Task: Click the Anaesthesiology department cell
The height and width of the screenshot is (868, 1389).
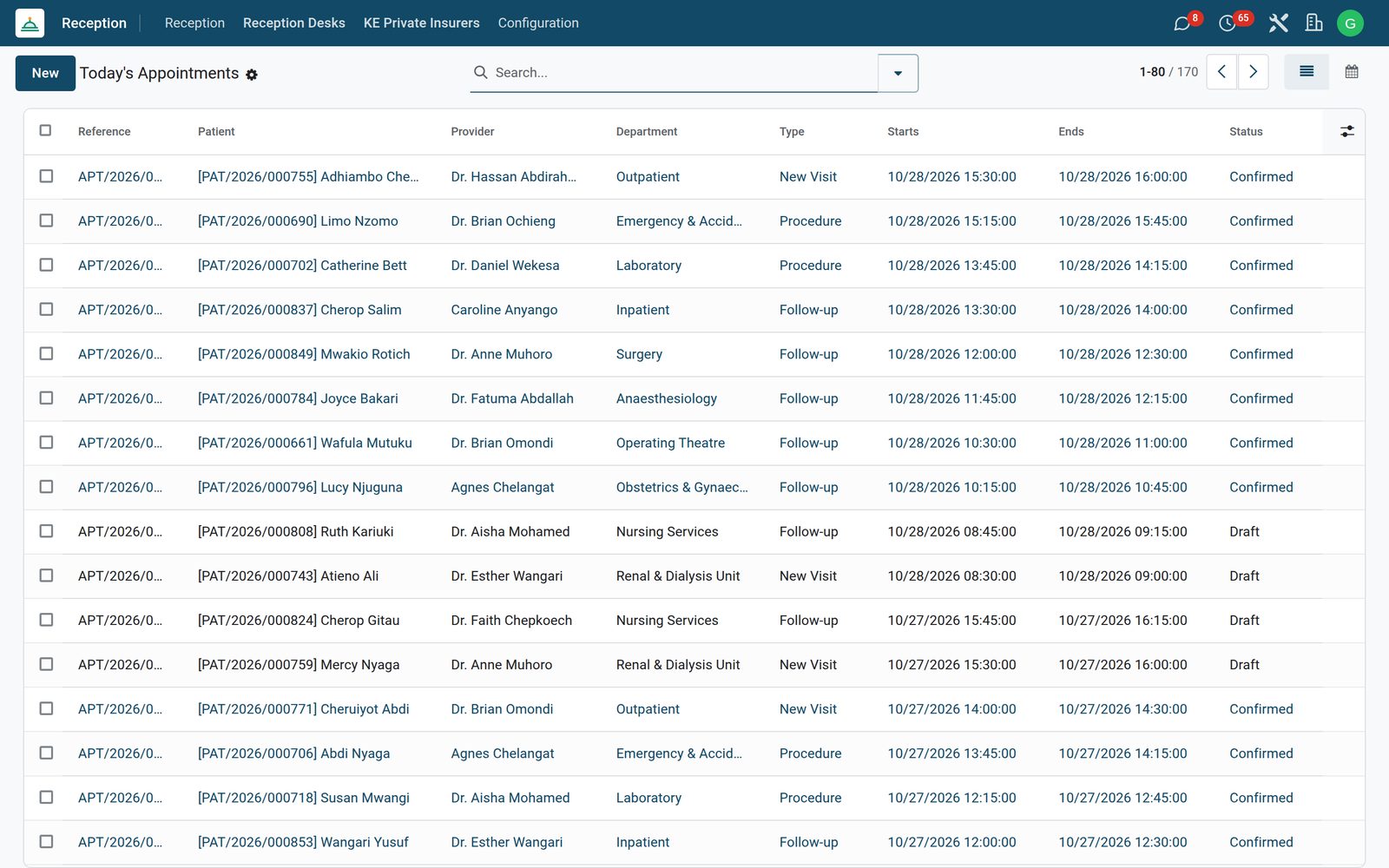Action: click(667, 398)
